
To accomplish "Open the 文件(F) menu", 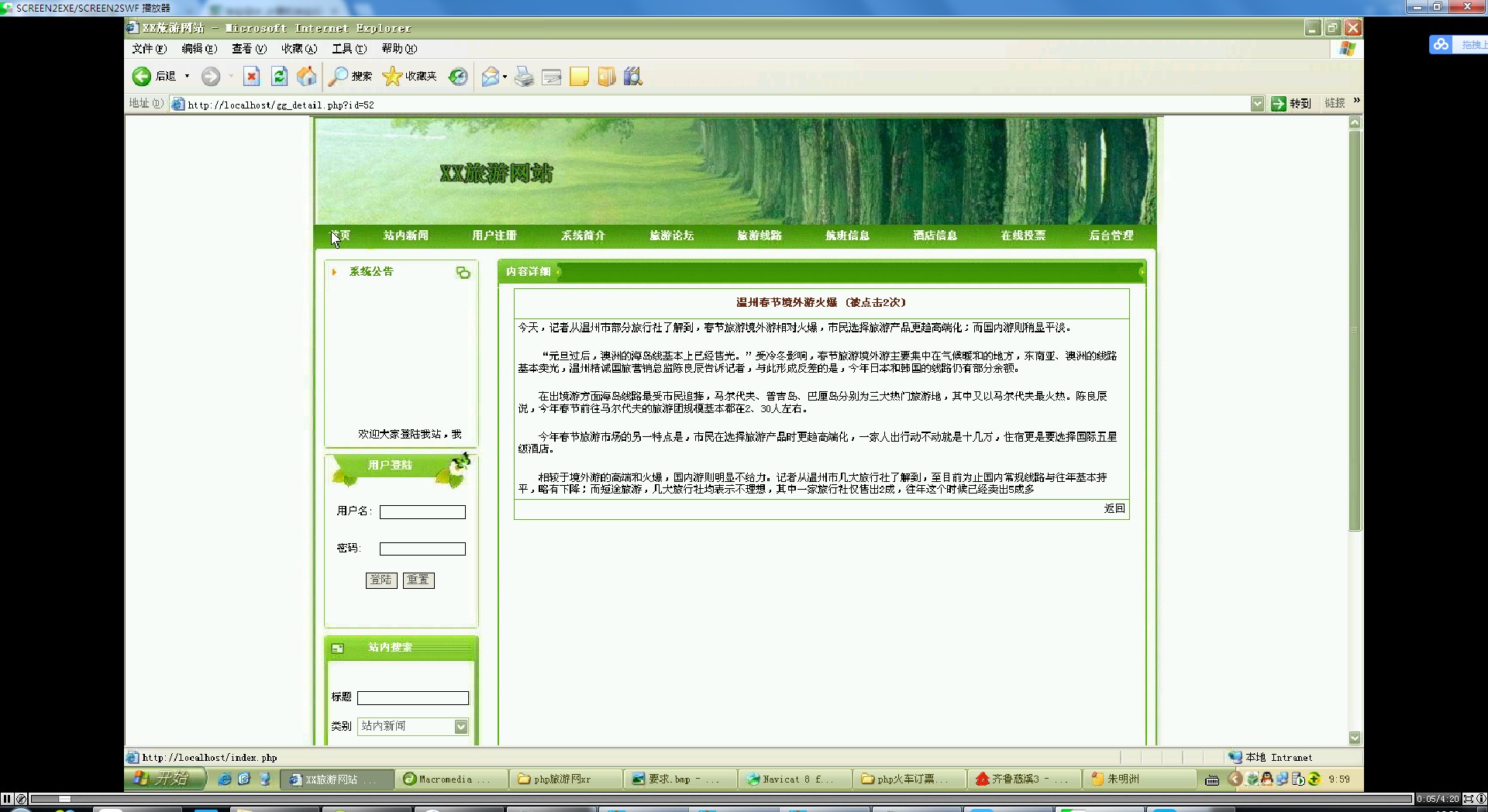I will pos(149,49).
